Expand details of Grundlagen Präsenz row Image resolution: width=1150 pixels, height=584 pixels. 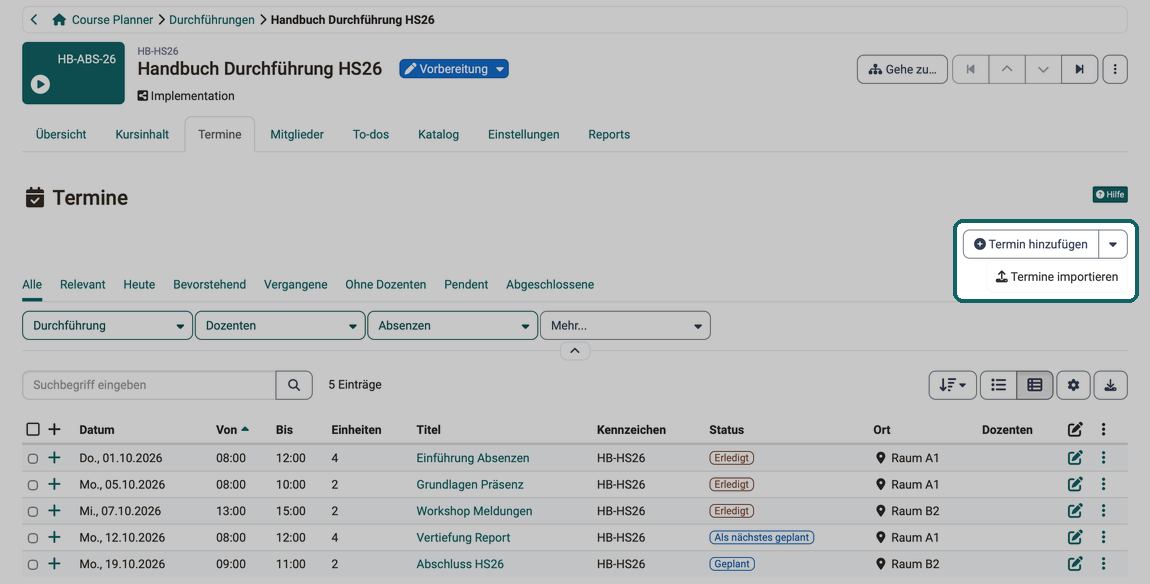point(54,484)
